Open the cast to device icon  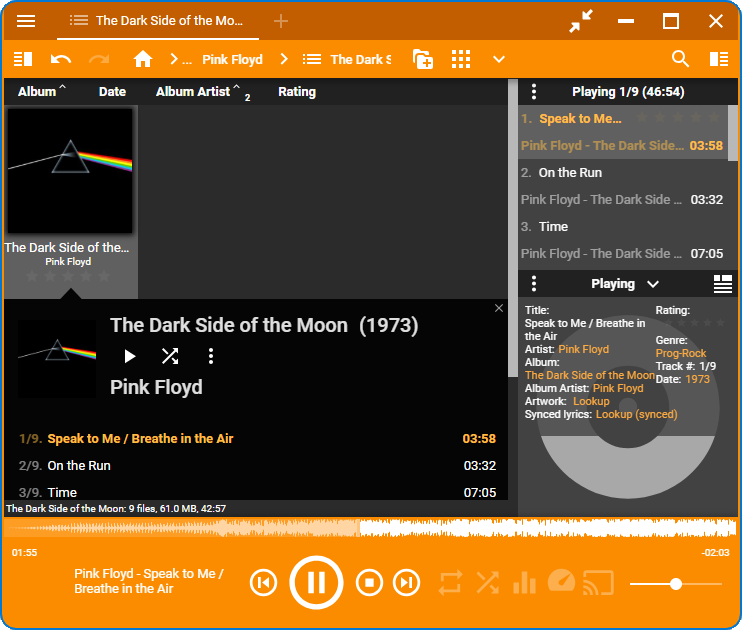[598, 583]
